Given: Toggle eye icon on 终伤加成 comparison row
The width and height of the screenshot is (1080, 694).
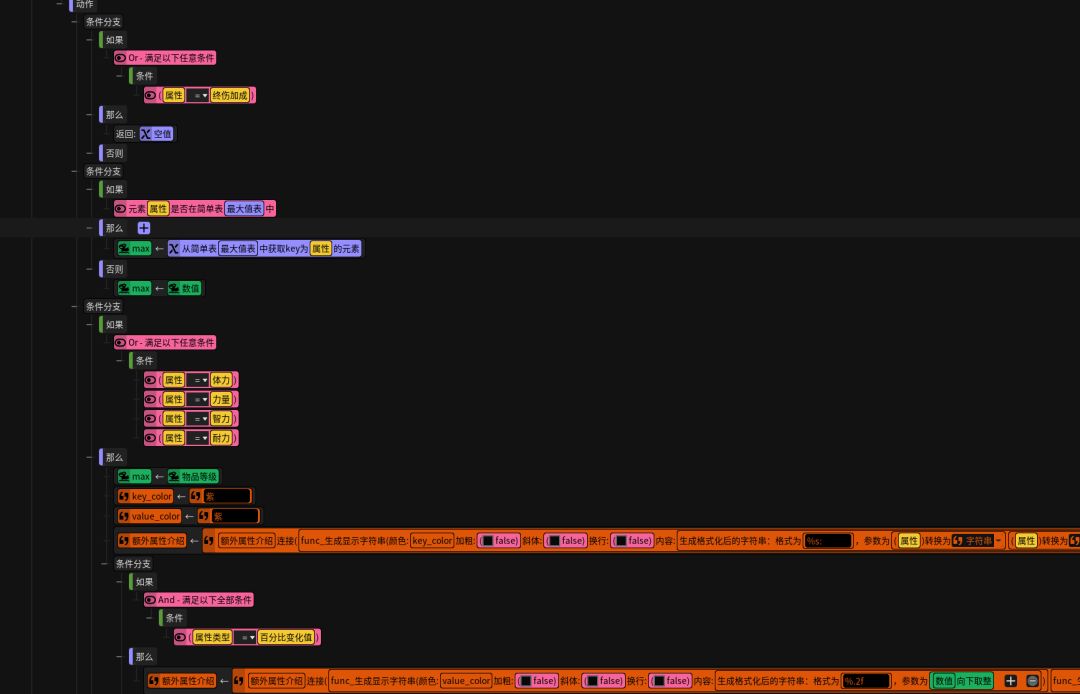Looking at the screenshot, I should pos(150,95).
